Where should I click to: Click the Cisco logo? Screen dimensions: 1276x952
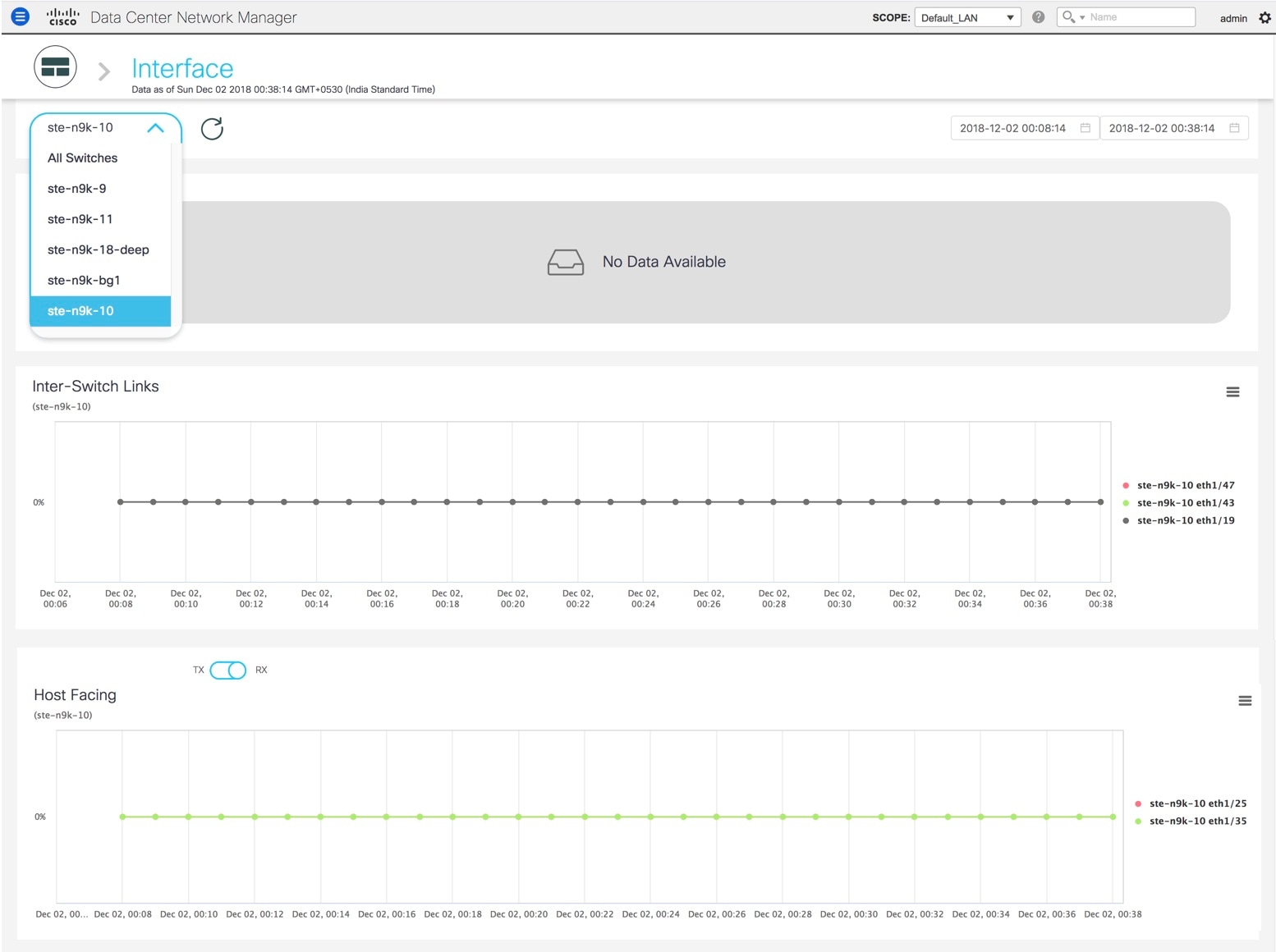[63, 17]
